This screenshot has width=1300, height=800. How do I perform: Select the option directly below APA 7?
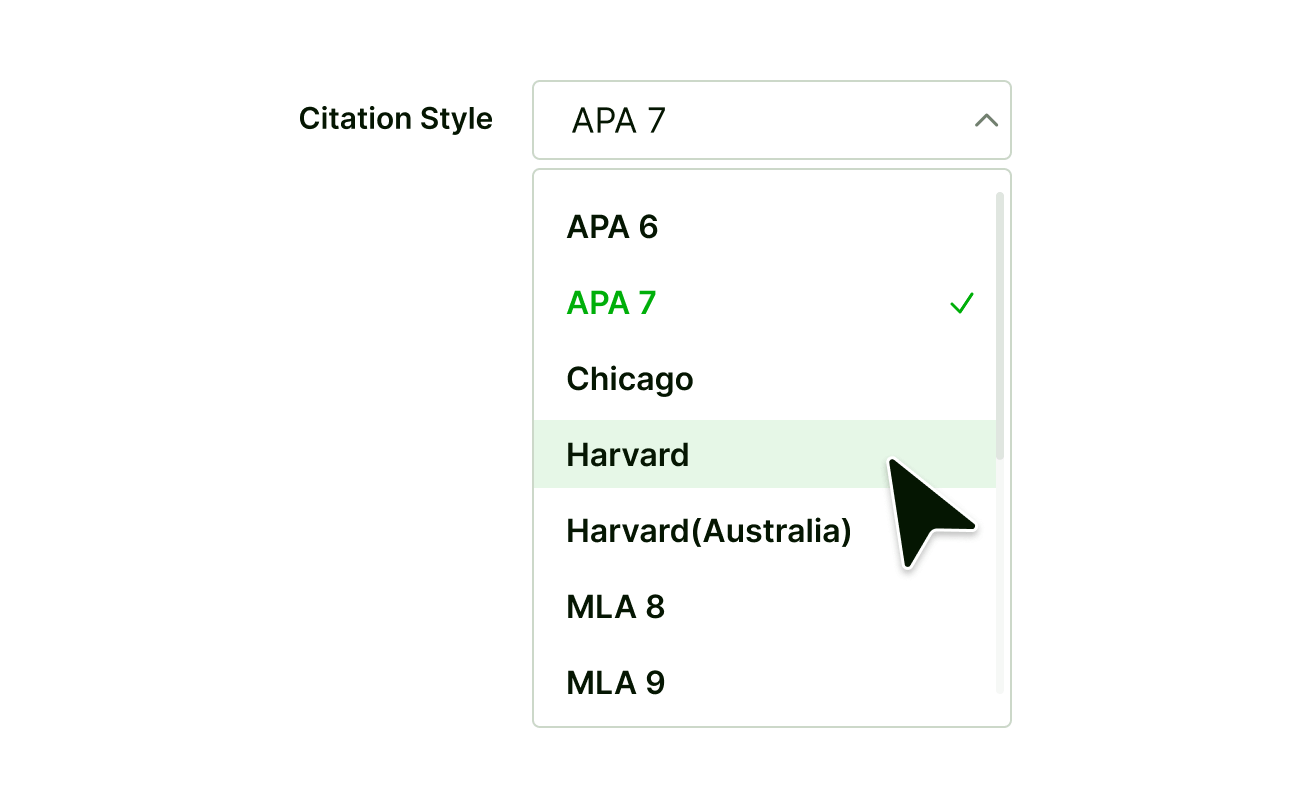[629, 379]
